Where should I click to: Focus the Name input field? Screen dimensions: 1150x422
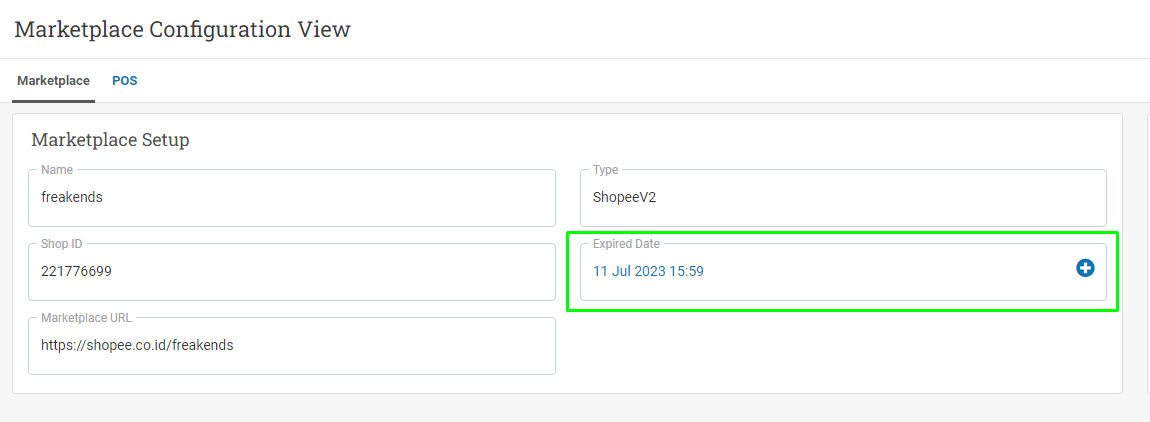(x=292, y=198)
